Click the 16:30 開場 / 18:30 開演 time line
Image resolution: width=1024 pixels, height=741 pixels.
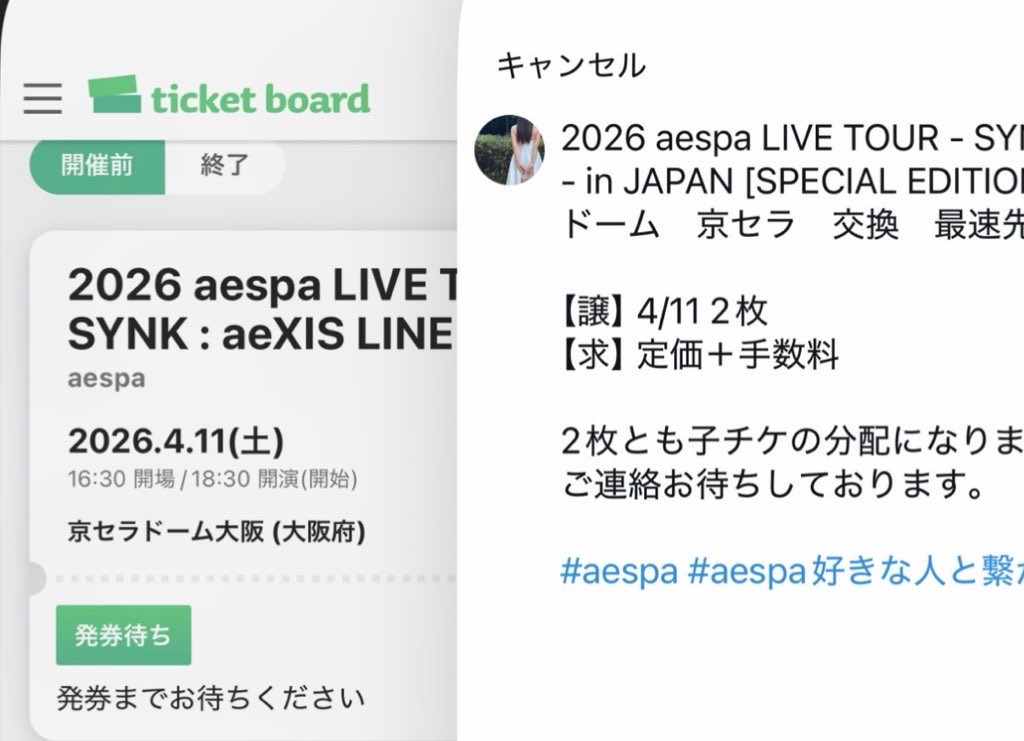point(212,479)
